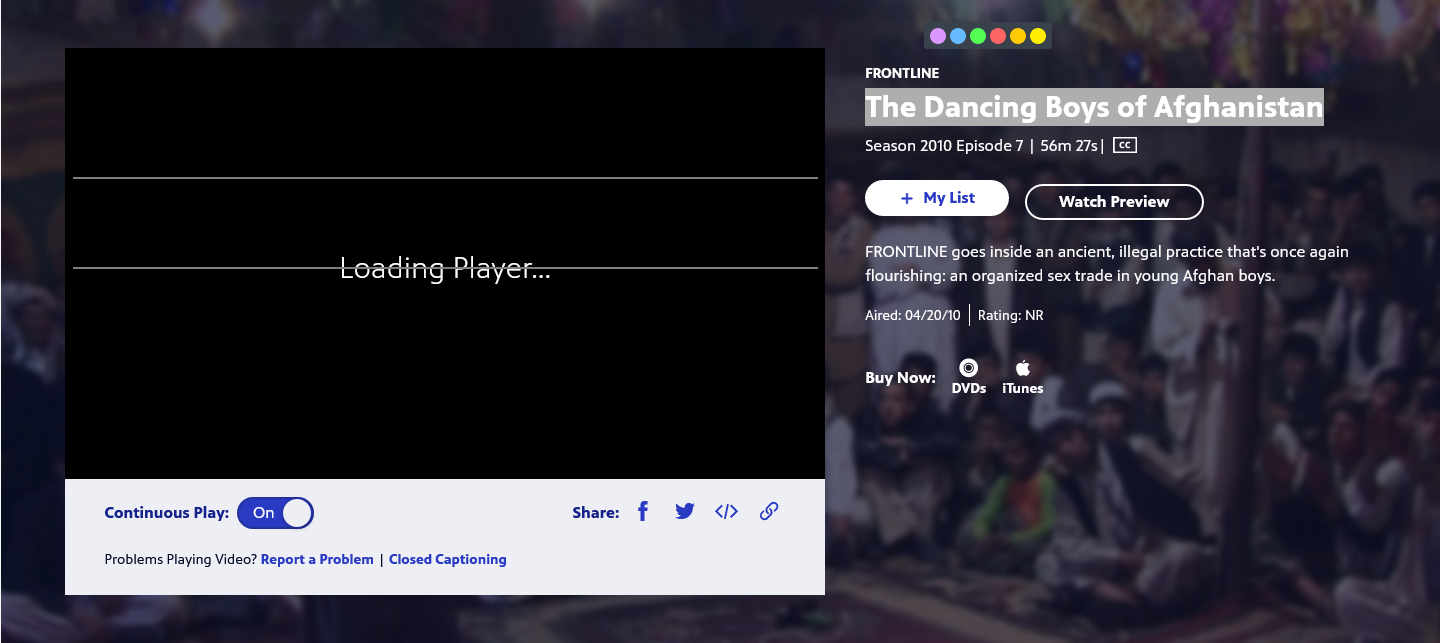Share the video on Facebook
The width and height of the screenshot is (1440, 643).
coord(643,511)
